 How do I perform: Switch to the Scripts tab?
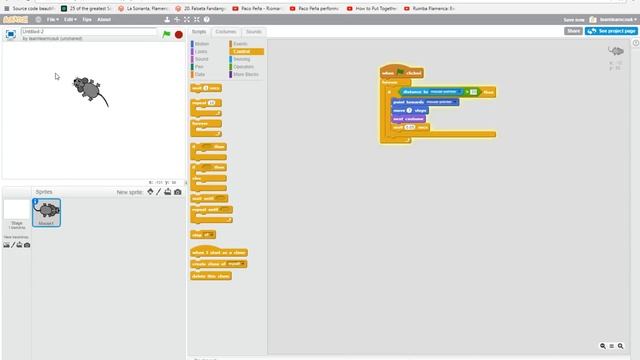pos(199,32)
